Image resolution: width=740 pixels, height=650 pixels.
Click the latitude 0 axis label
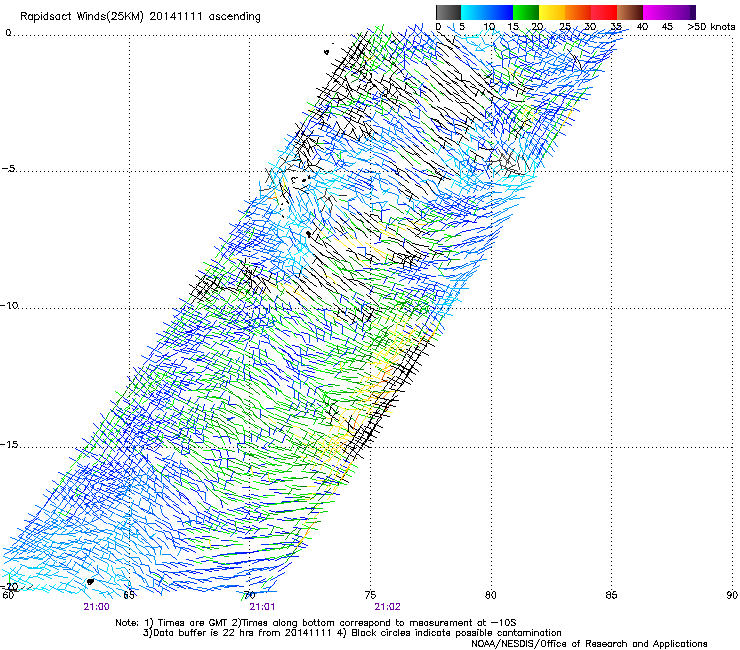(x=8, y=33)
